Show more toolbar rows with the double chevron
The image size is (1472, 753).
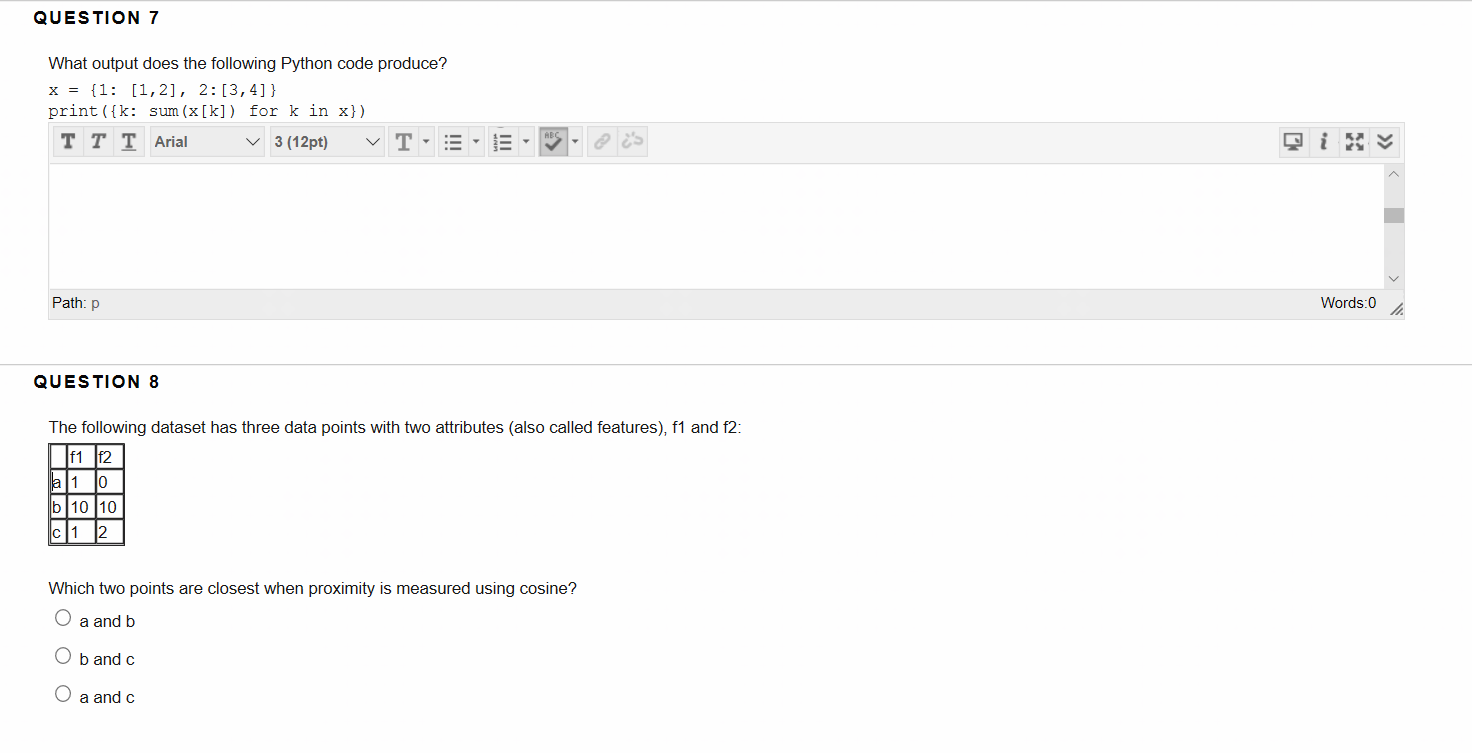pyautogui.click(x=1385, y=142)
